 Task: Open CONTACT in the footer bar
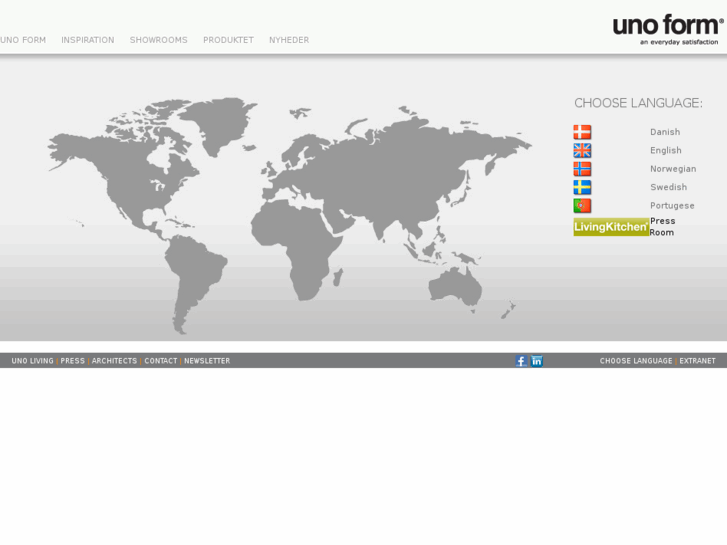point(161,361)
